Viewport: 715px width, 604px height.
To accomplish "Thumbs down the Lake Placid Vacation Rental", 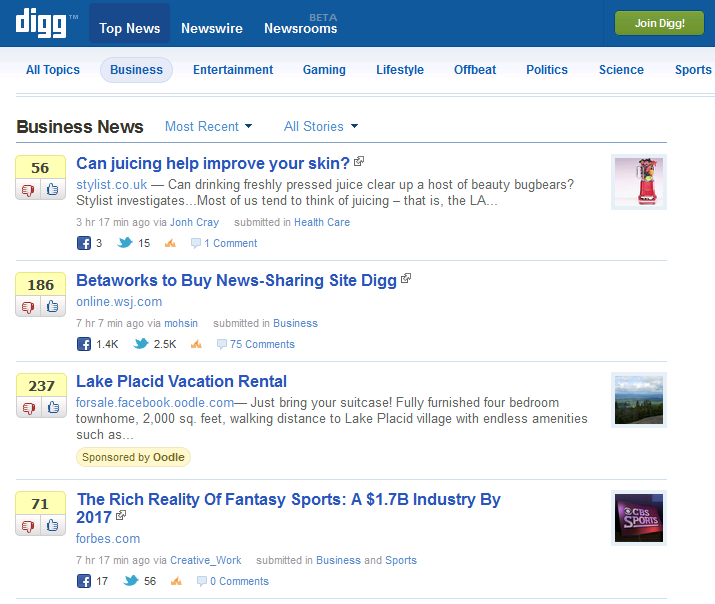I will coord(29,408).
